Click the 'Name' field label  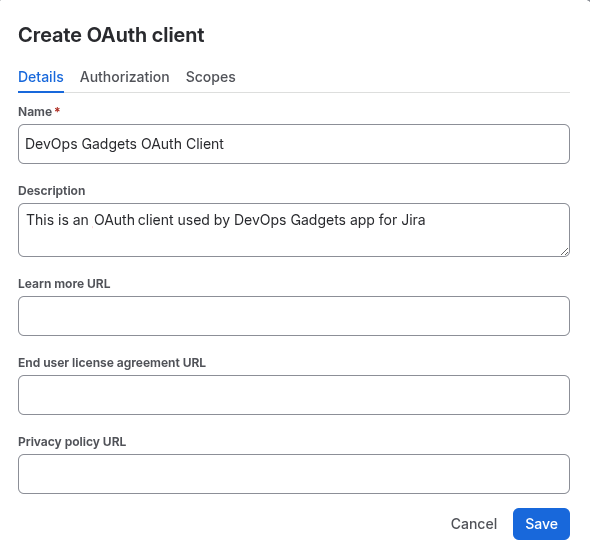35,112
